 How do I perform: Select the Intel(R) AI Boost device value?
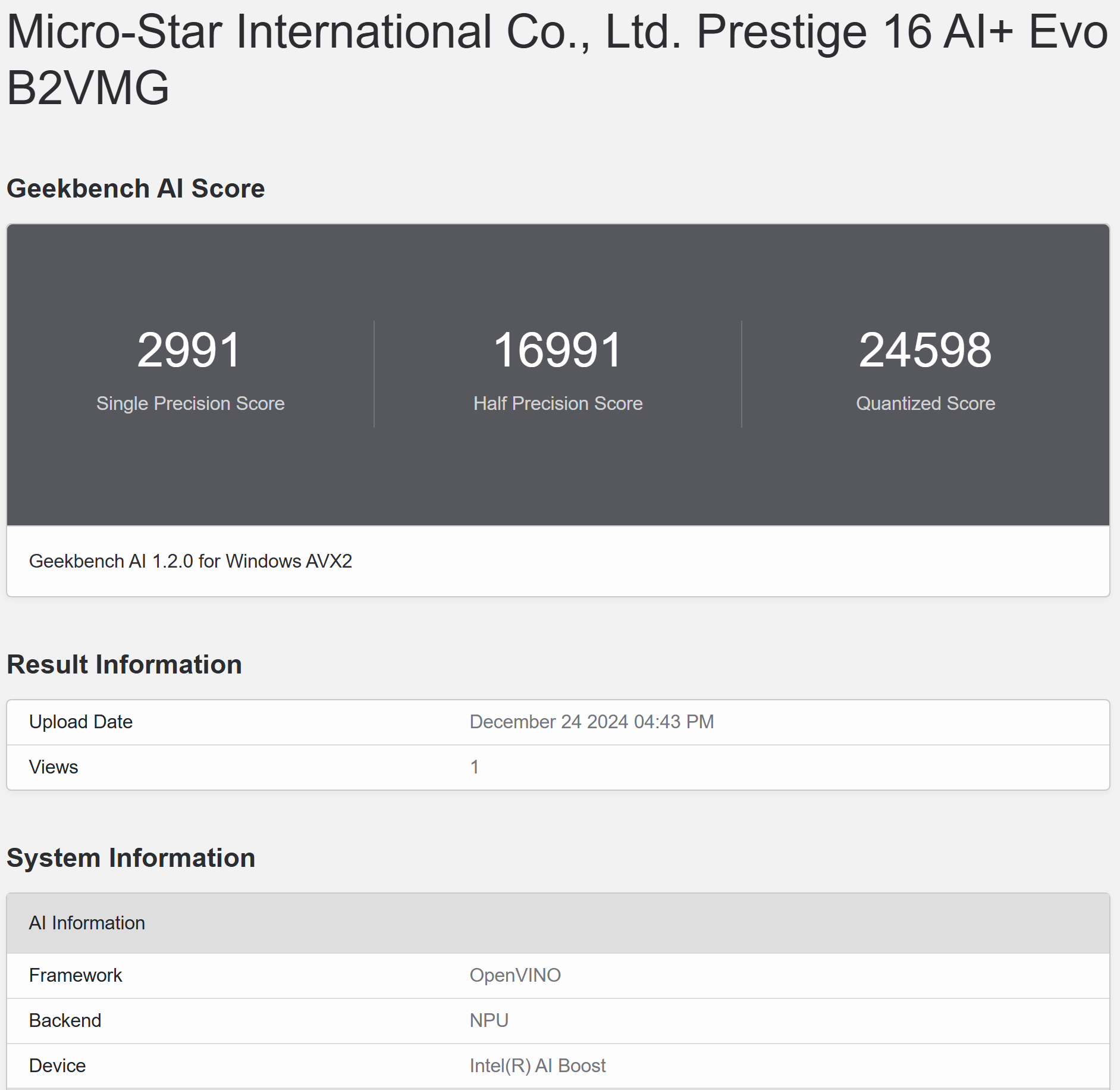(x=538, y=1066)
